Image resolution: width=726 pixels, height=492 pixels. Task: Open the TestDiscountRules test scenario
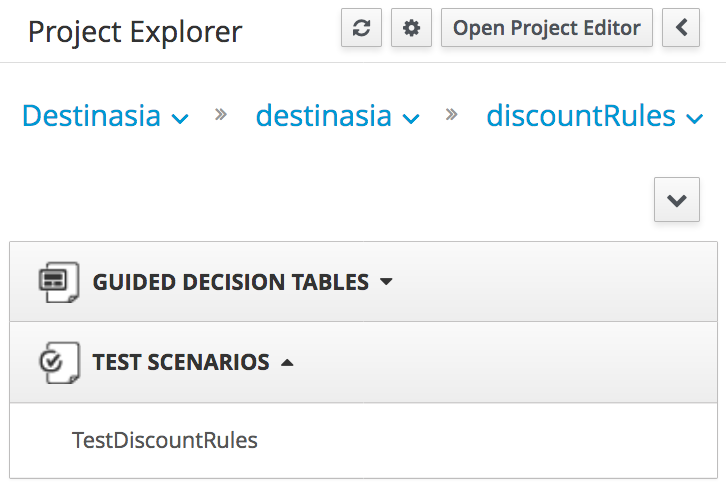(x=165, y=440)
